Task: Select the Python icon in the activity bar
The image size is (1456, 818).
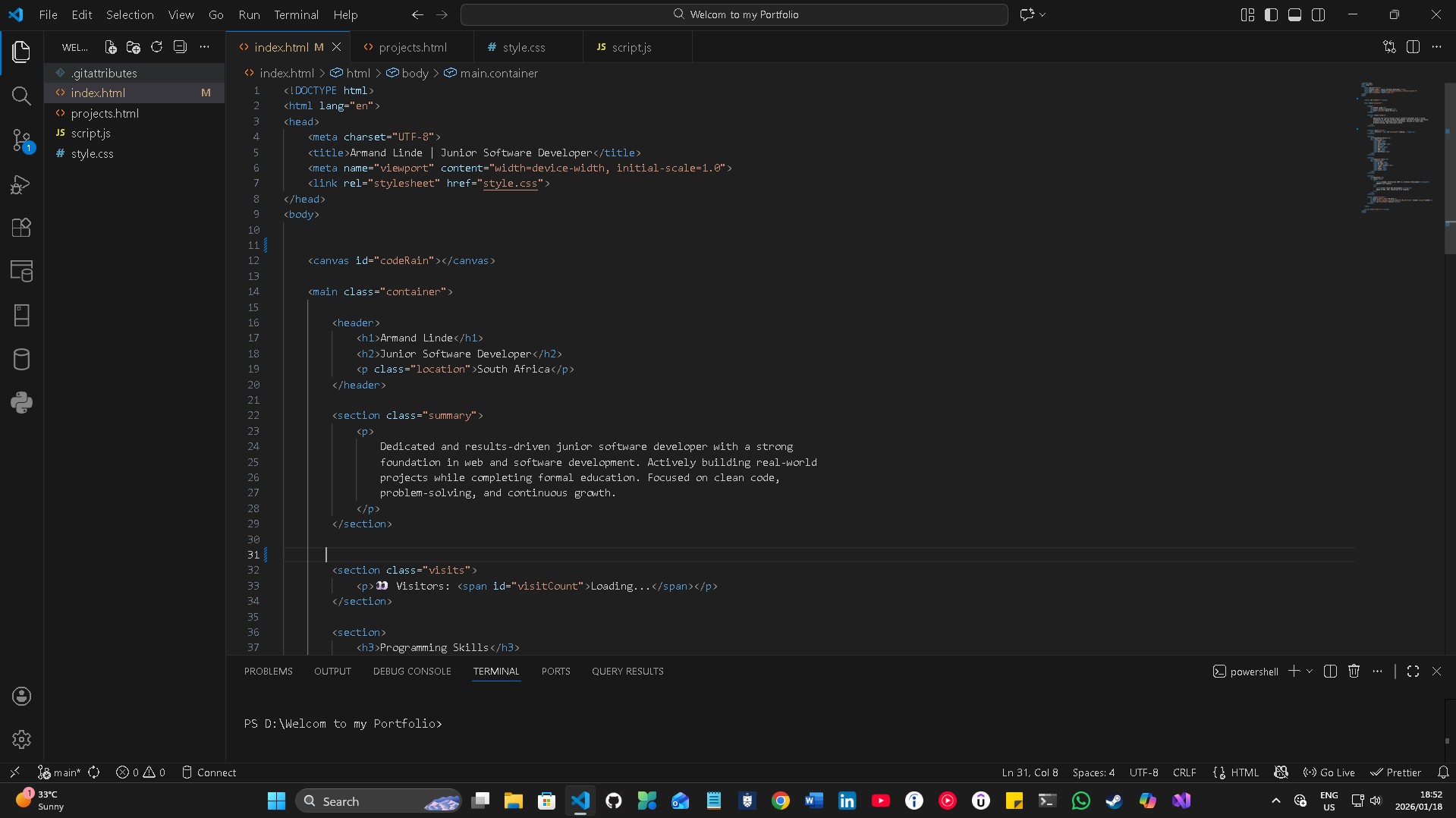Action: coord(21,403)
